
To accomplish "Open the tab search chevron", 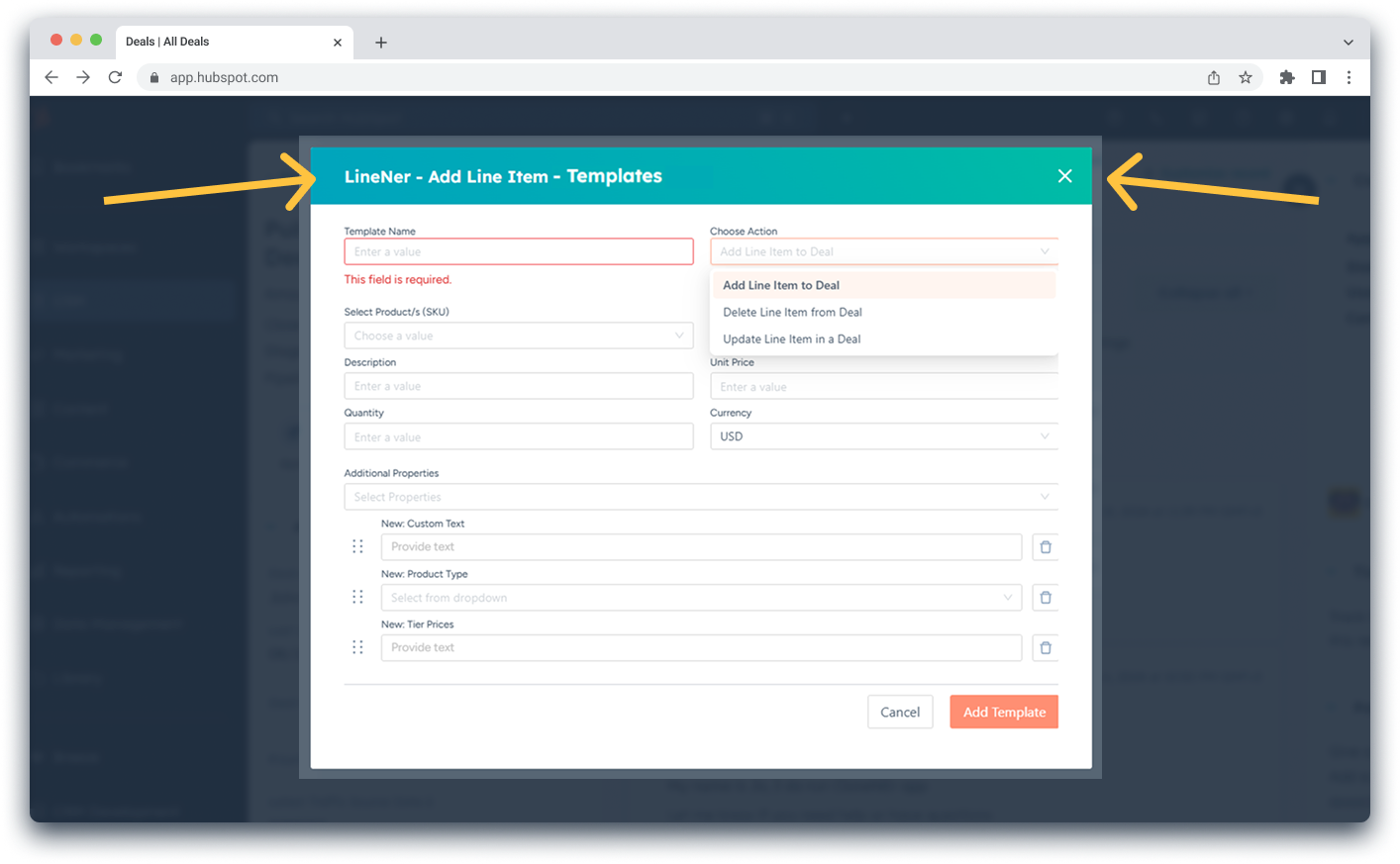I will 1348,43.
